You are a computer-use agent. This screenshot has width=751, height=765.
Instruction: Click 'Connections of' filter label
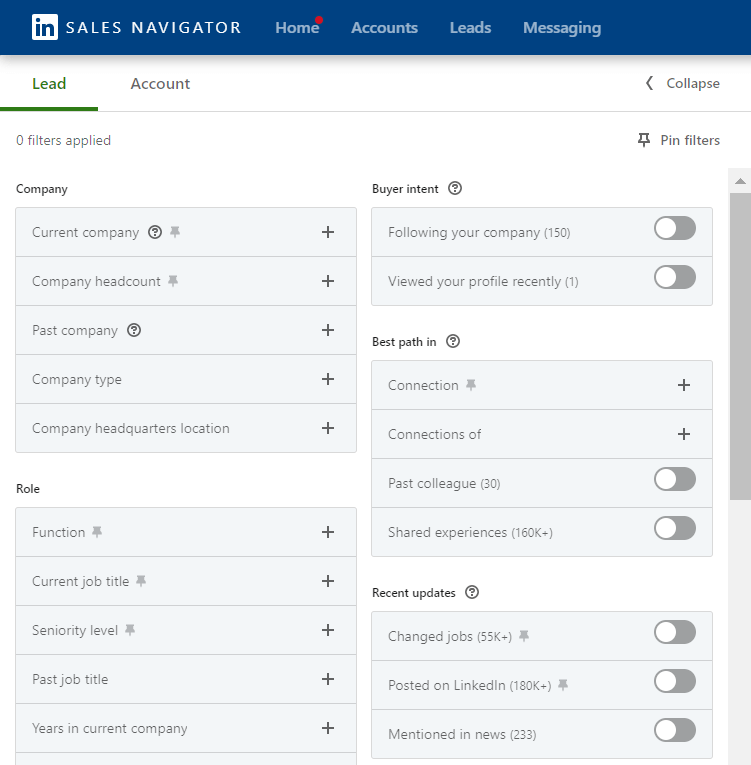pyautogui.click(x=434, y=434)
